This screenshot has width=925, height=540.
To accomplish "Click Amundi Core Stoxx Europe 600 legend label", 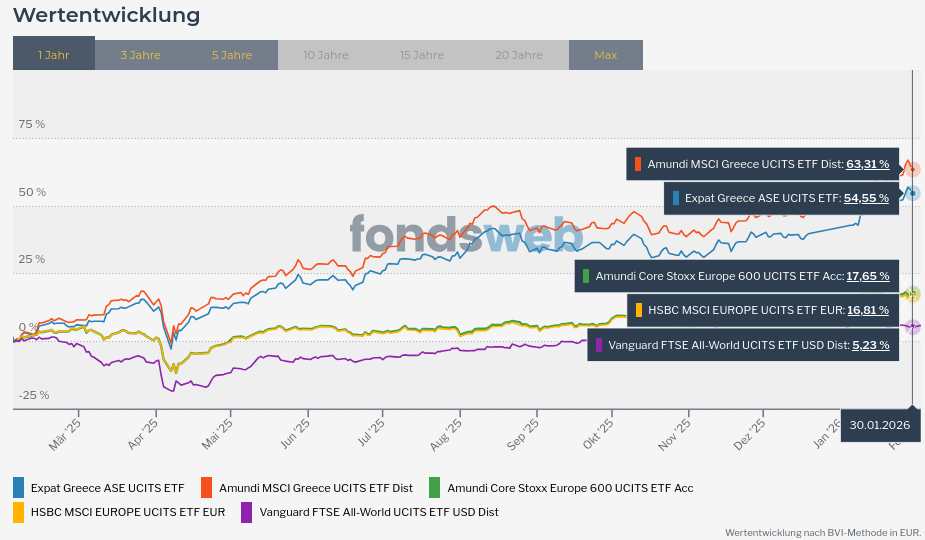I will (570, 488).
